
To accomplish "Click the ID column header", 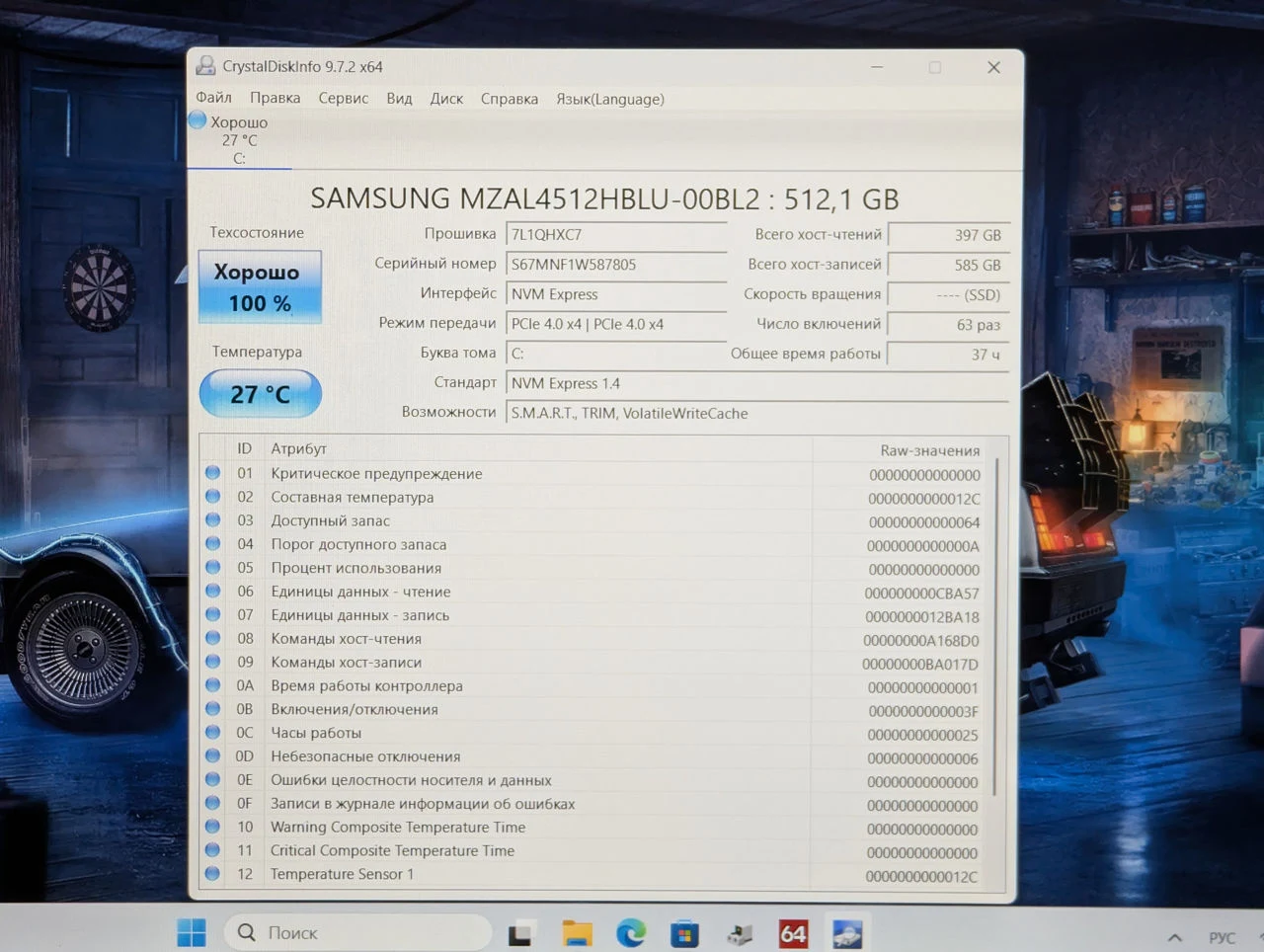I will (x=244, y=448).
